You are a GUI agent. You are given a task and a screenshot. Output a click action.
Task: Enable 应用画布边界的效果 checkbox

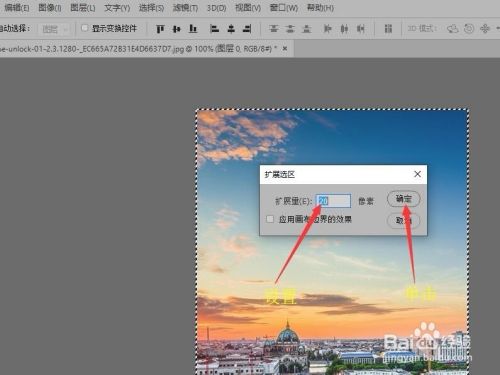tap(270, 219)
